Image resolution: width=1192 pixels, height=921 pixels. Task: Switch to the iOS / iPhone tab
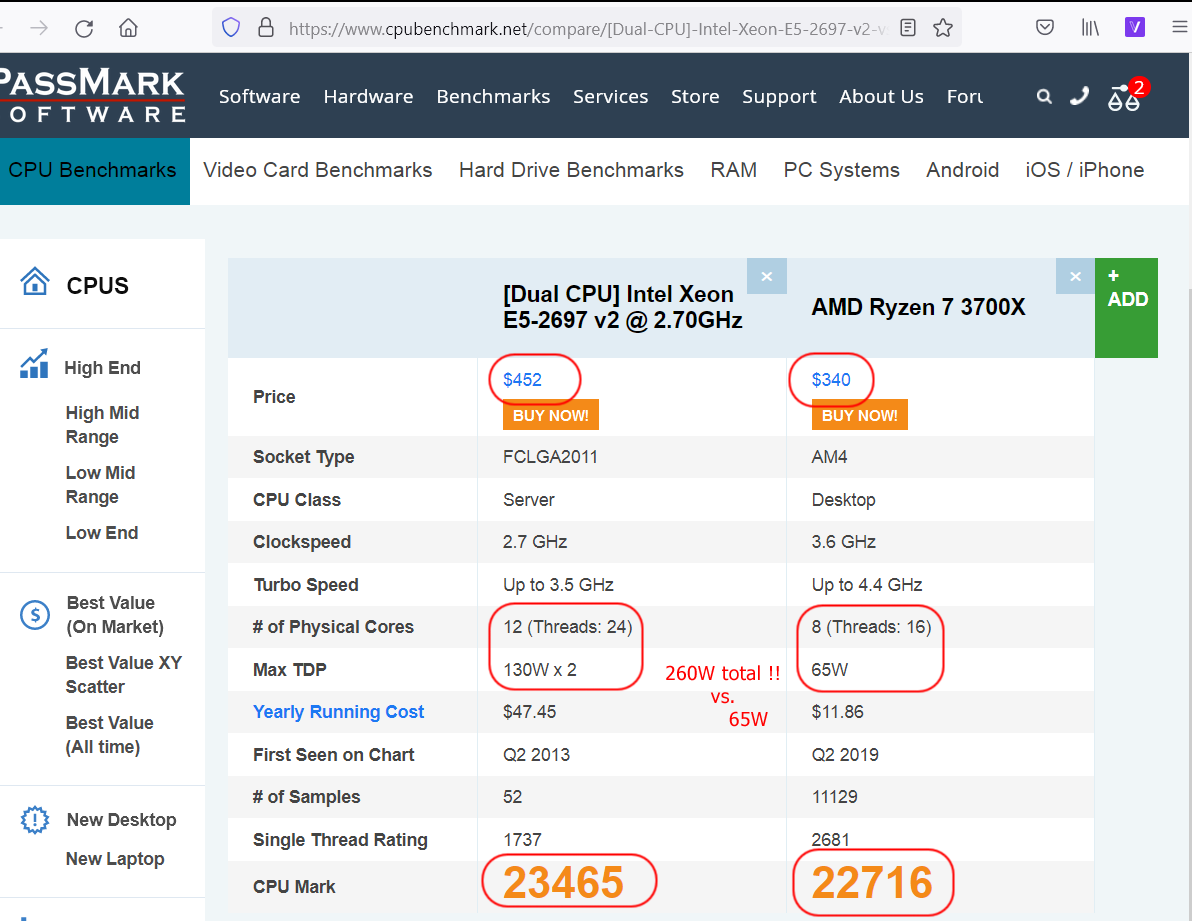click(1085, 170)
